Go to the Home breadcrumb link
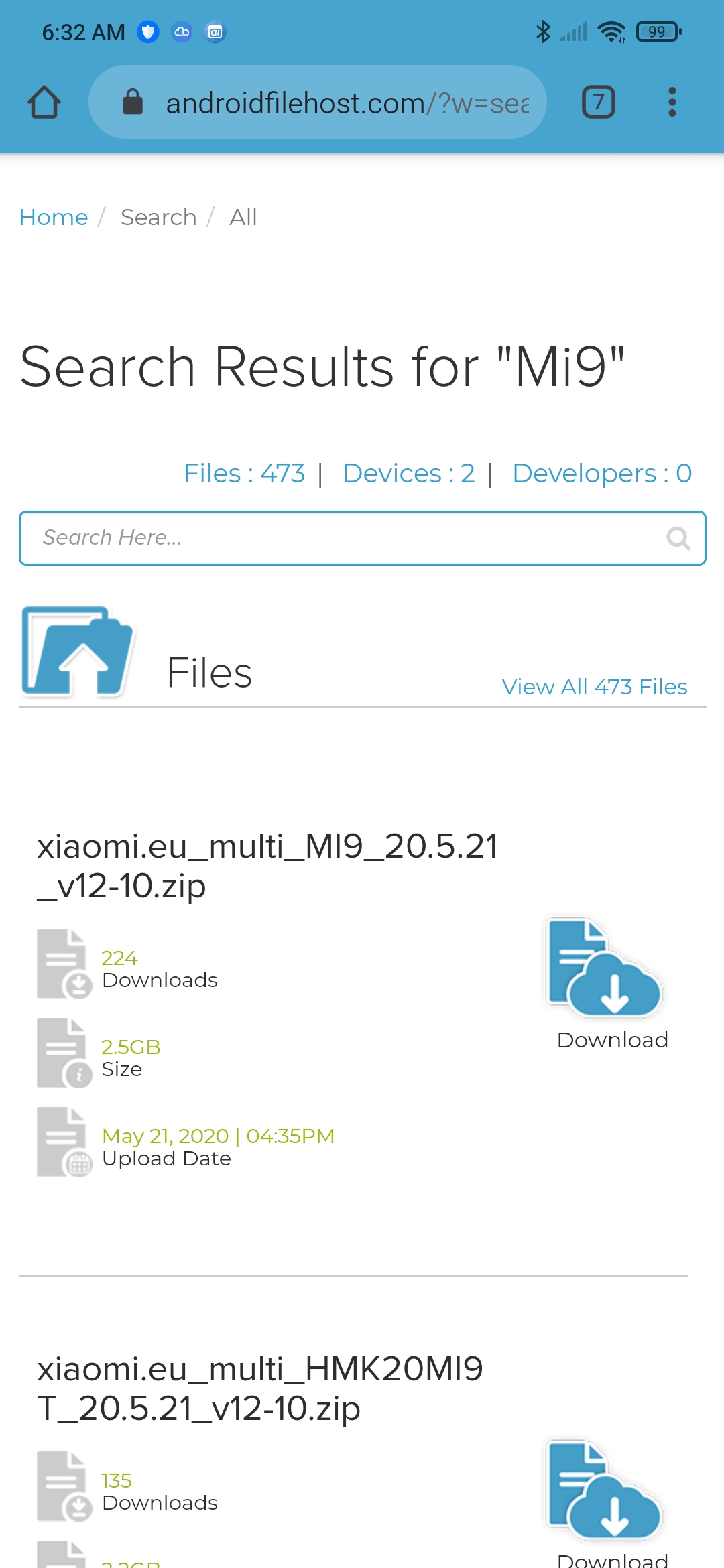The image size is (724, 1568). (54, 217)
